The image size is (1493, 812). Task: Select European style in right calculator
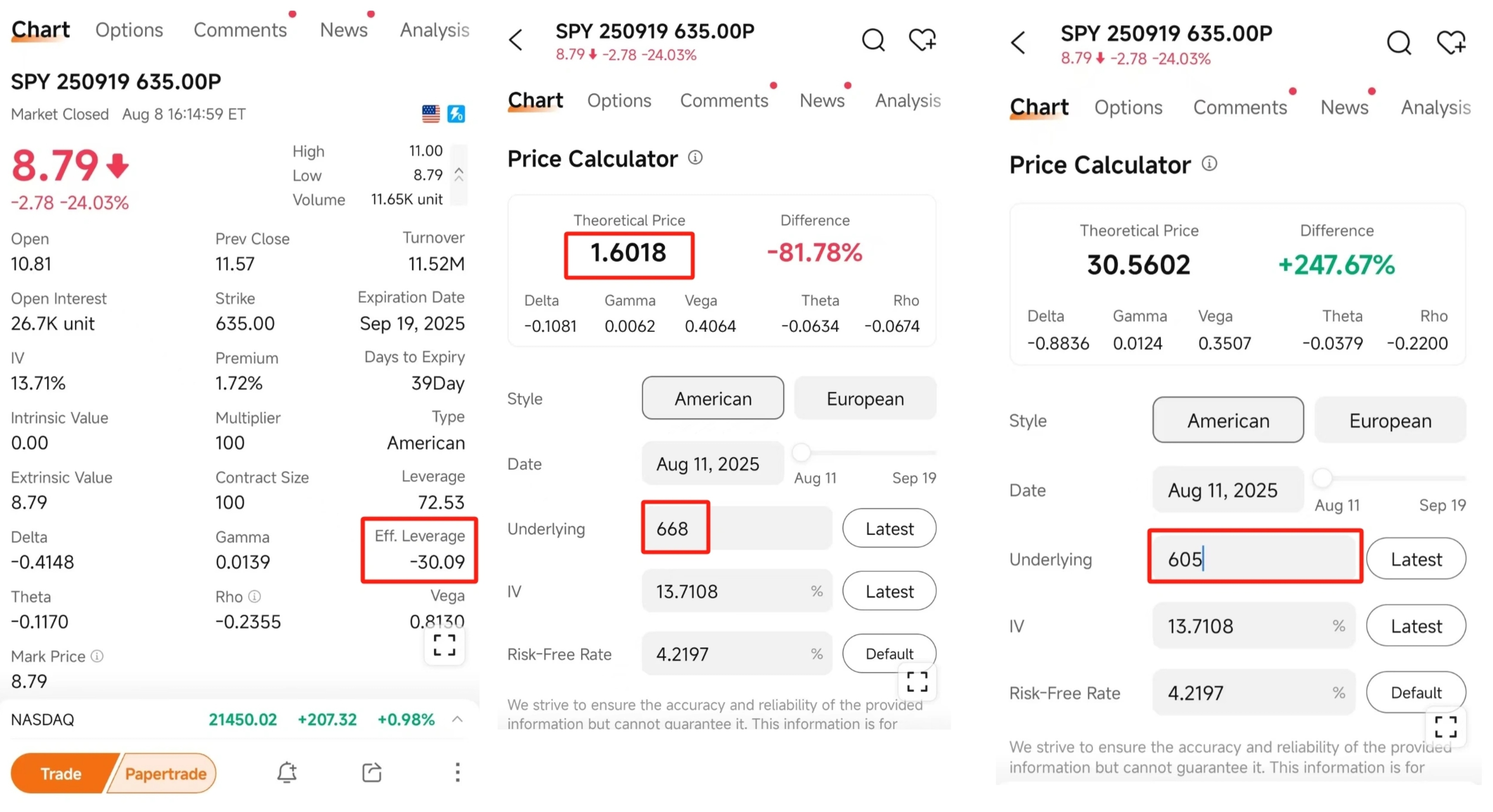coord(1390,420)
